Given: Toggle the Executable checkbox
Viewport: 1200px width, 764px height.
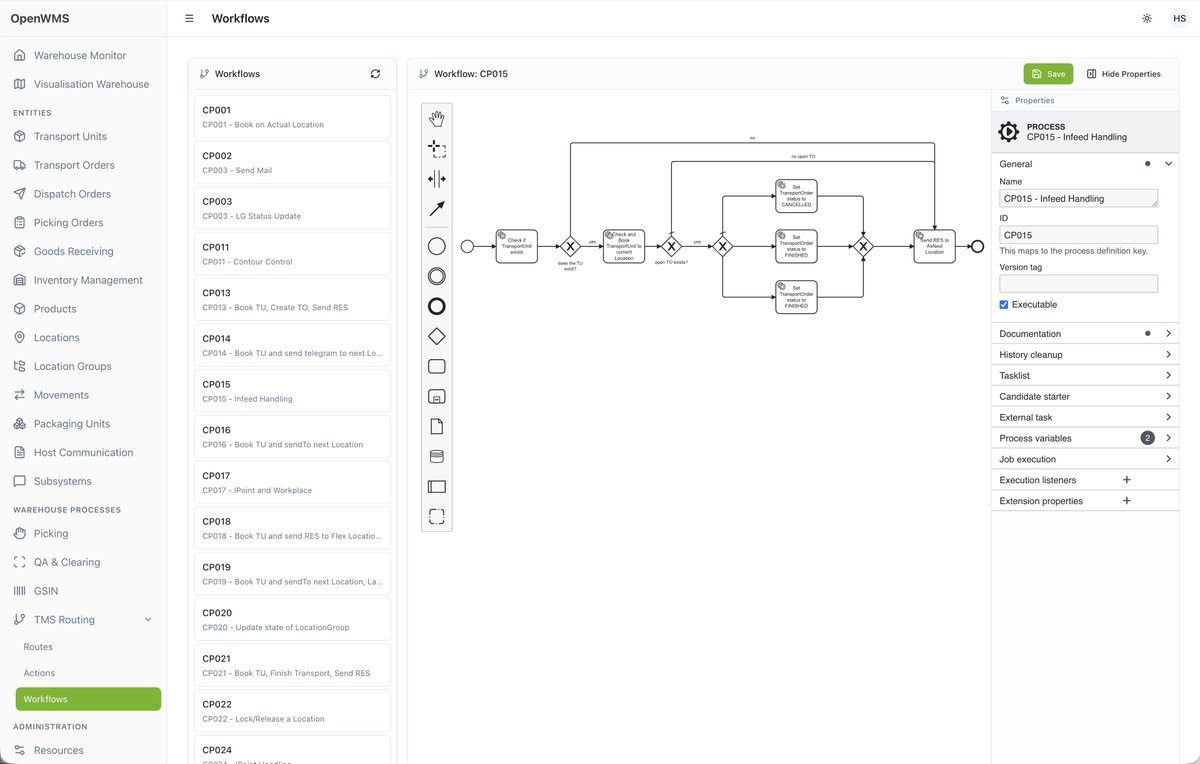Looking at the screenshot, I should (x=1004, y=305).
